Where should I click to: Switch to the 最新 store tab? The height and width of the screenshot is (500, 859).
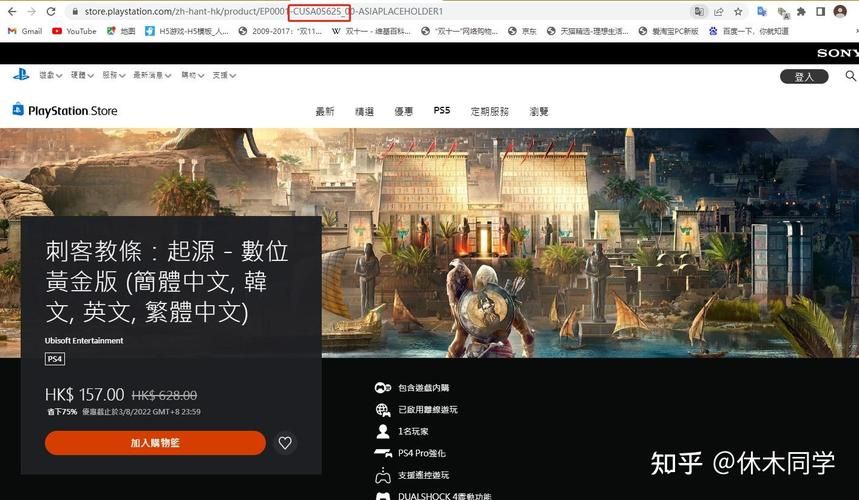(x=324, y=111)
